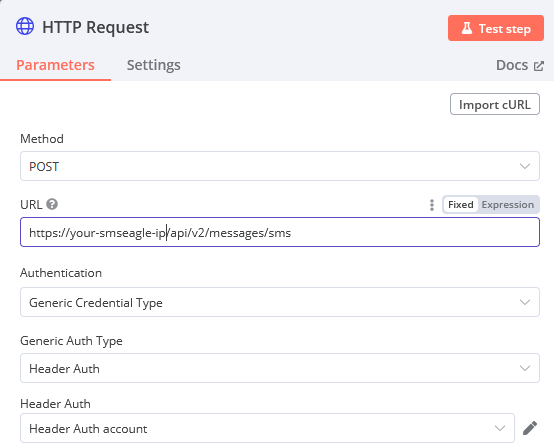Expand Header Auth account selector
554x443 pixels.
267,428
